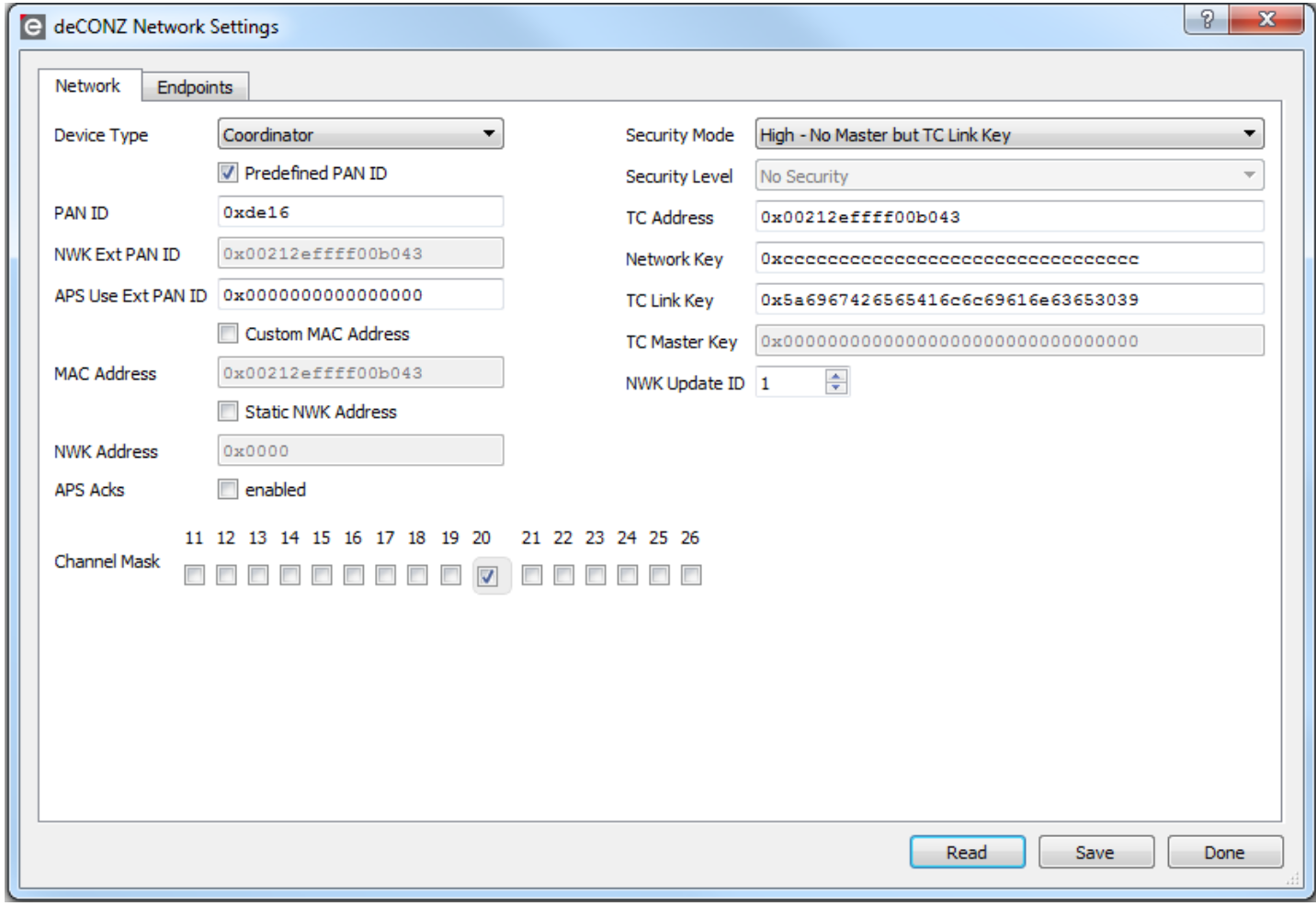The image size is (1316, 906).
Task: Open the Device Type dropdown
Action: pos(360,134)
